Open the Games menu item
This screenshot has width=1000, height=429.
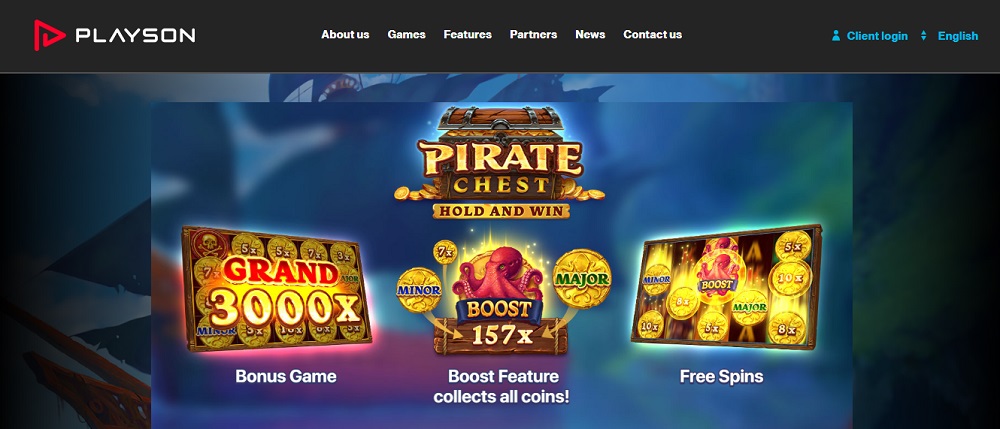coord(406,34)
